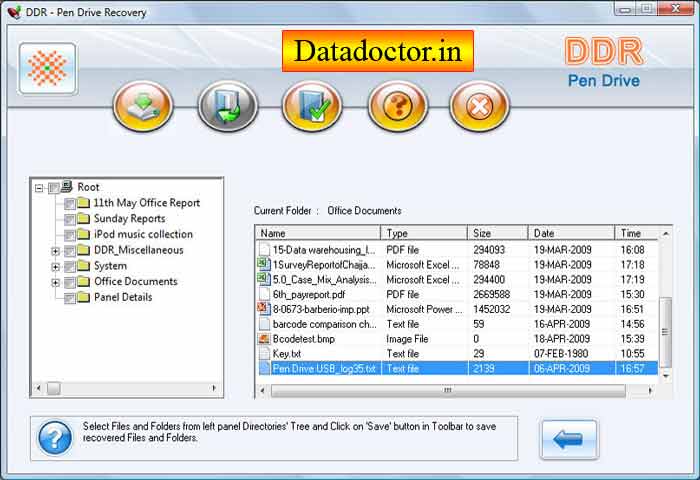Sort files by the Time column header
The image size is (700, 480).
point(637,233)
